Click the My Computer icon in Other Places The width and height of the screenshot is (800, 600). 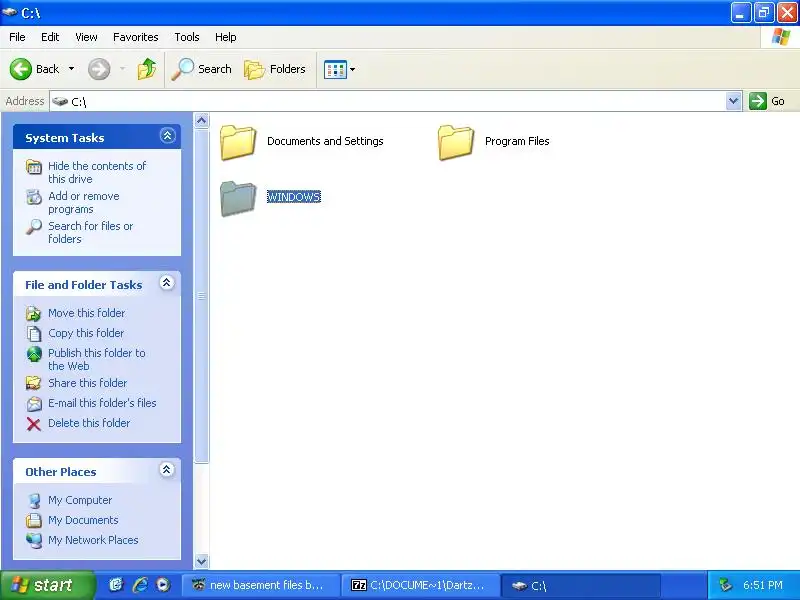click(x=34, y=501)
